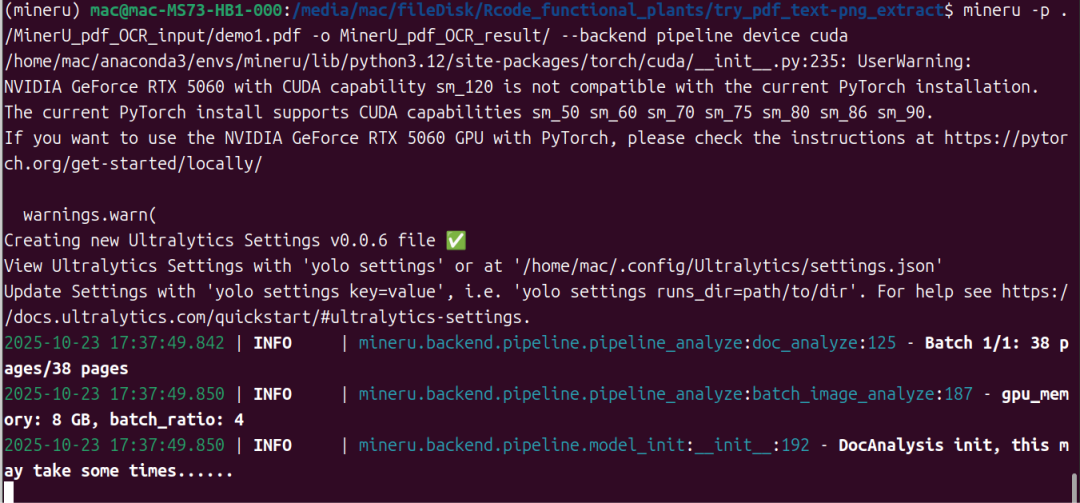
Task: Click the terminal scrollbar thumb at right edge
Action: point(1074,488)
